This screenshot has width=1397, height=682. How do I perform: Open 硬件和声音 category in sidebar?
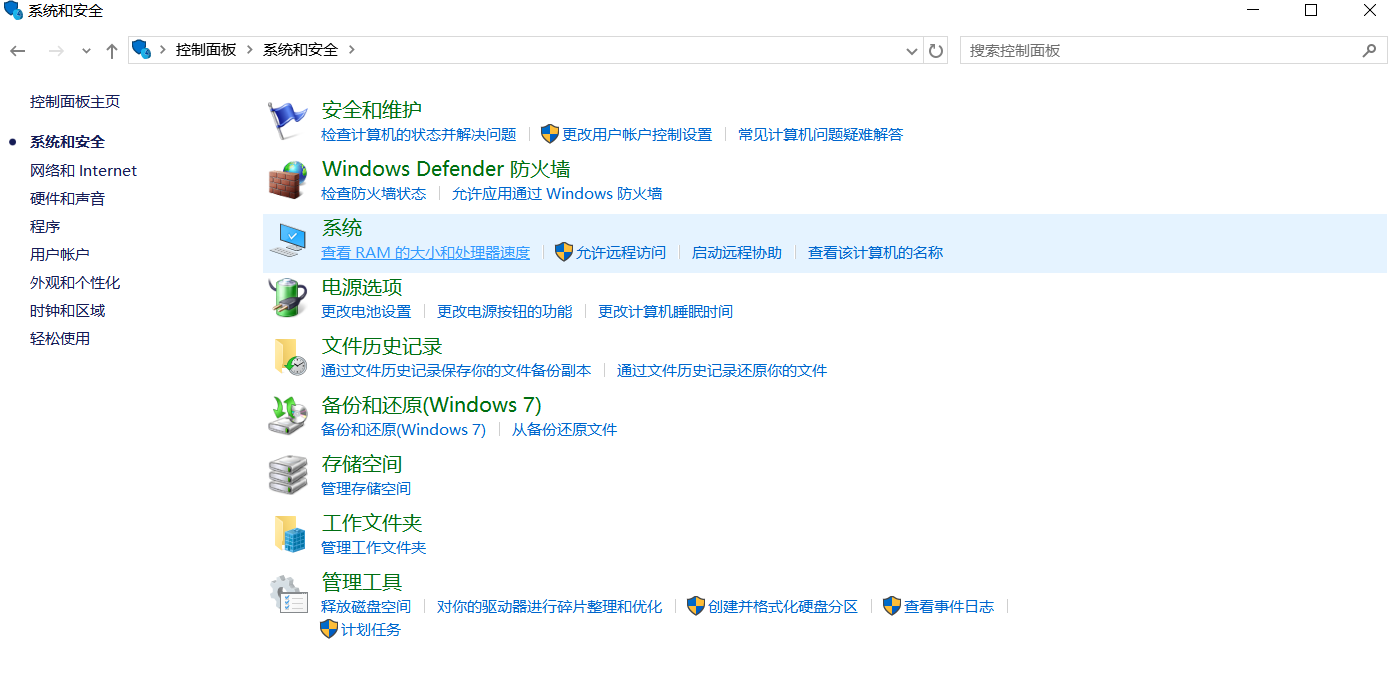tap(67, 199)
